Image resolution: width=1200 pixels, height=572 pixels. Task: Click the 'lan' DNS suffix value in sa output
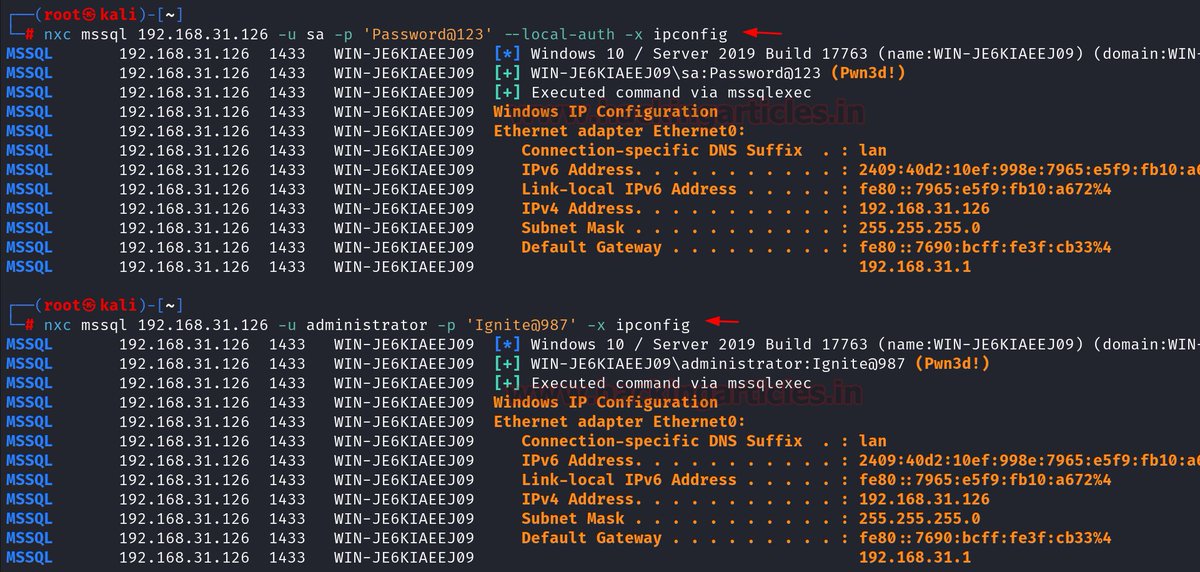[873, 150]
